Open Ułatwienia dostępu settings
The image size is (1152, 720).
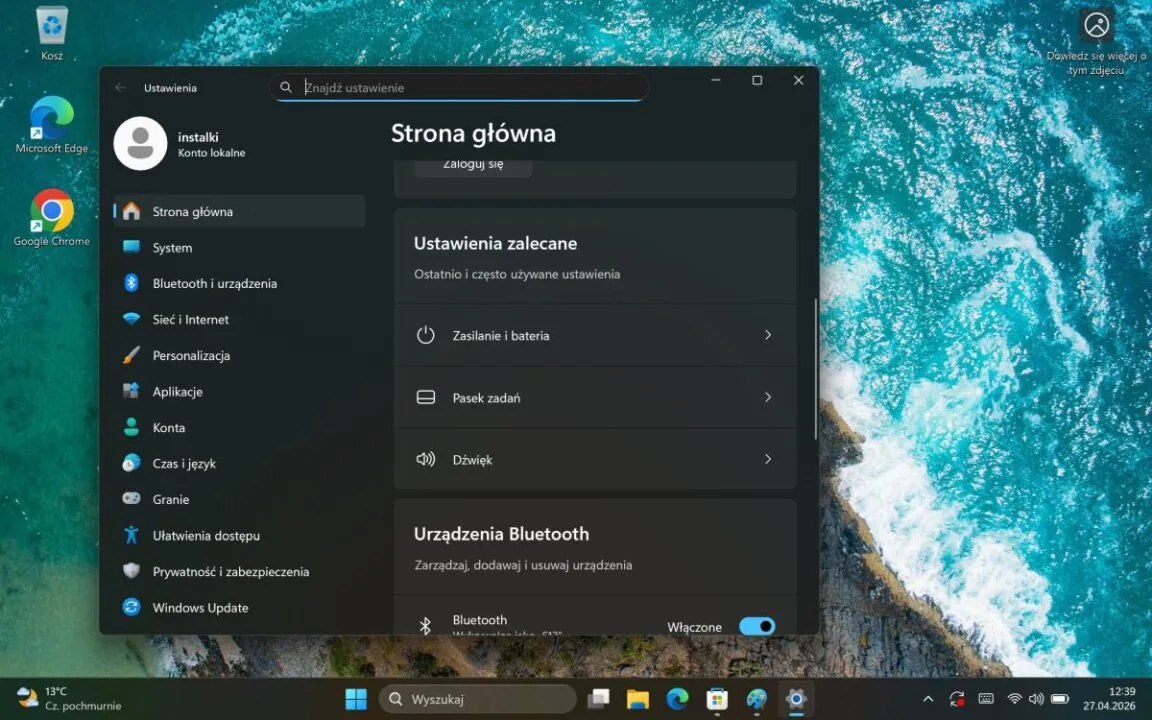(x=205, y=536)
